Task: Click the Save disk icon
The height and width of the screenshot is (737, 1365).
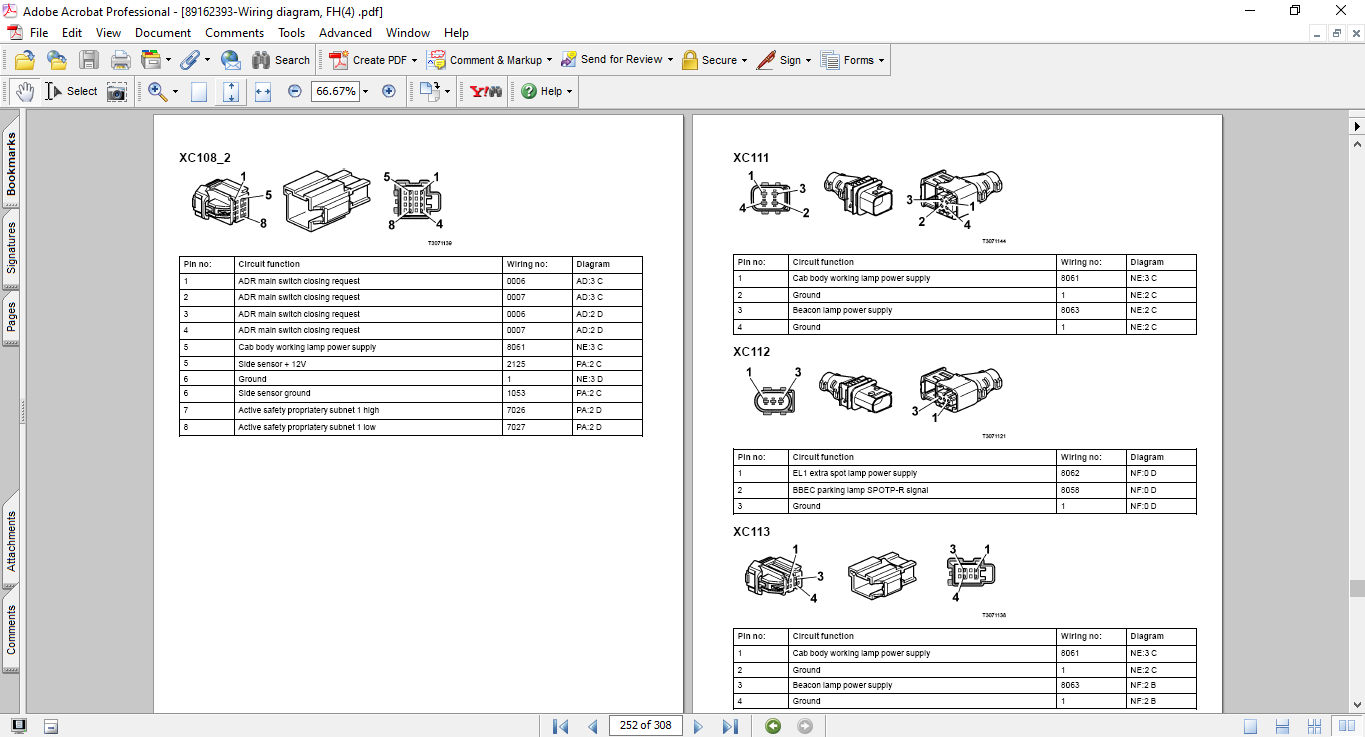Action: (89, 60)
